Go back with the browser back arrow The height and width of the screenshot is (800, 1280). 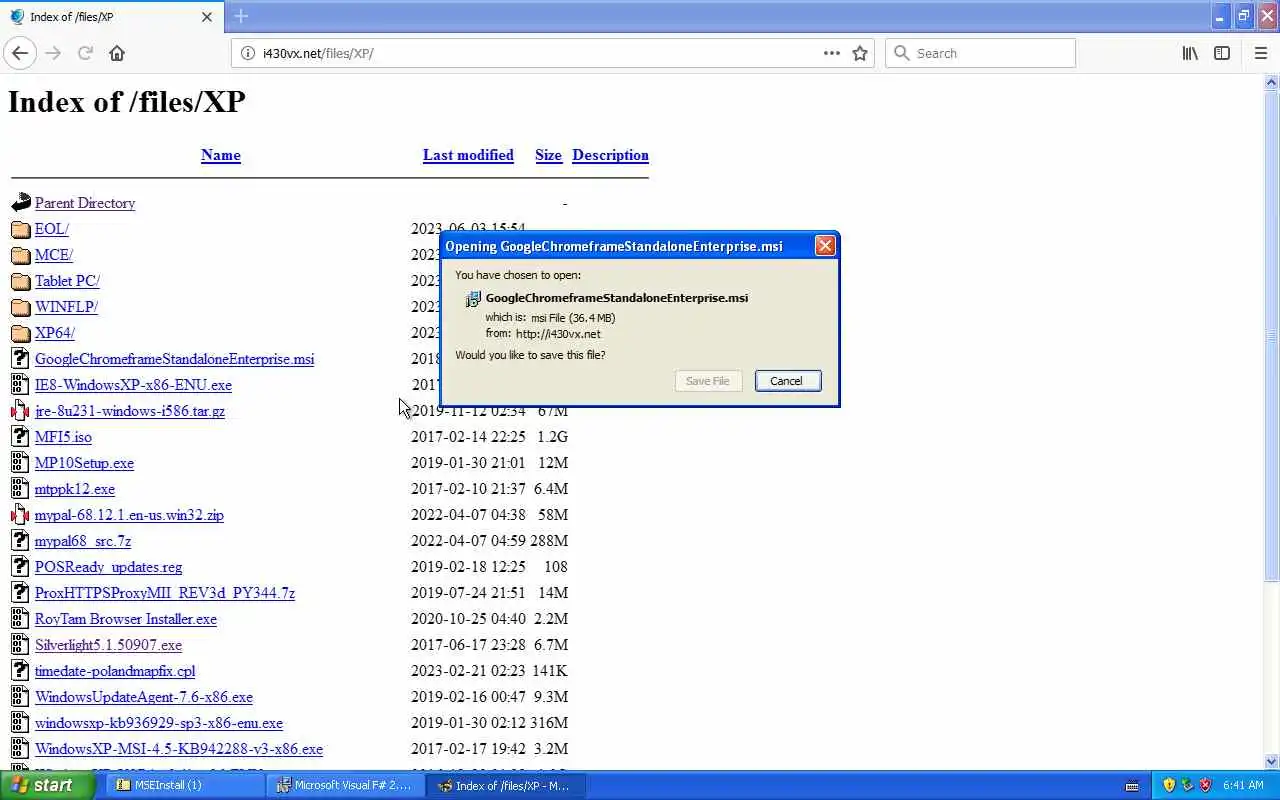pos(20,53)
